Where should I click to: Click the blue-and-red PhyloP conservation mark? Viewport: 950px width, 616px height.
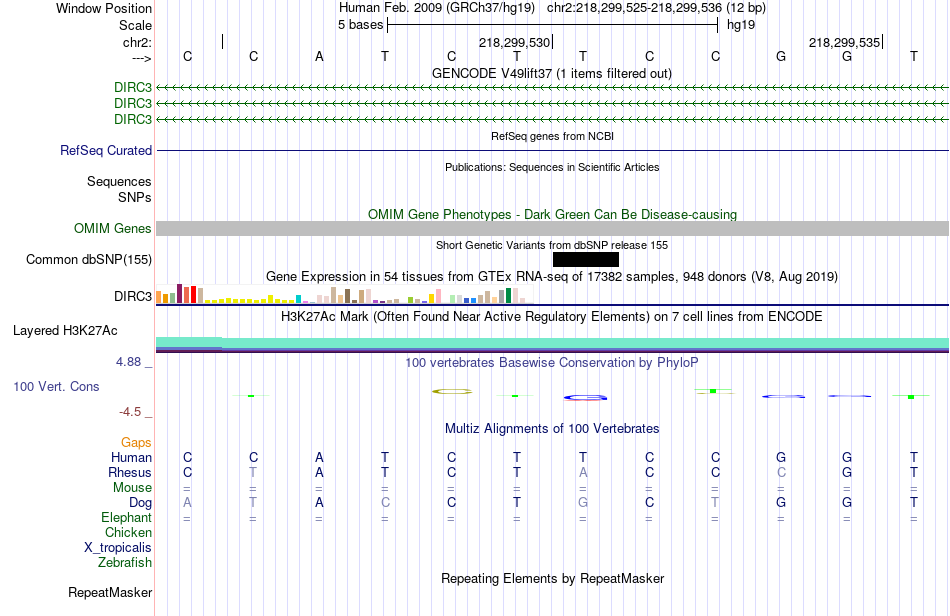pyautogui.click(x=585, y=398)
